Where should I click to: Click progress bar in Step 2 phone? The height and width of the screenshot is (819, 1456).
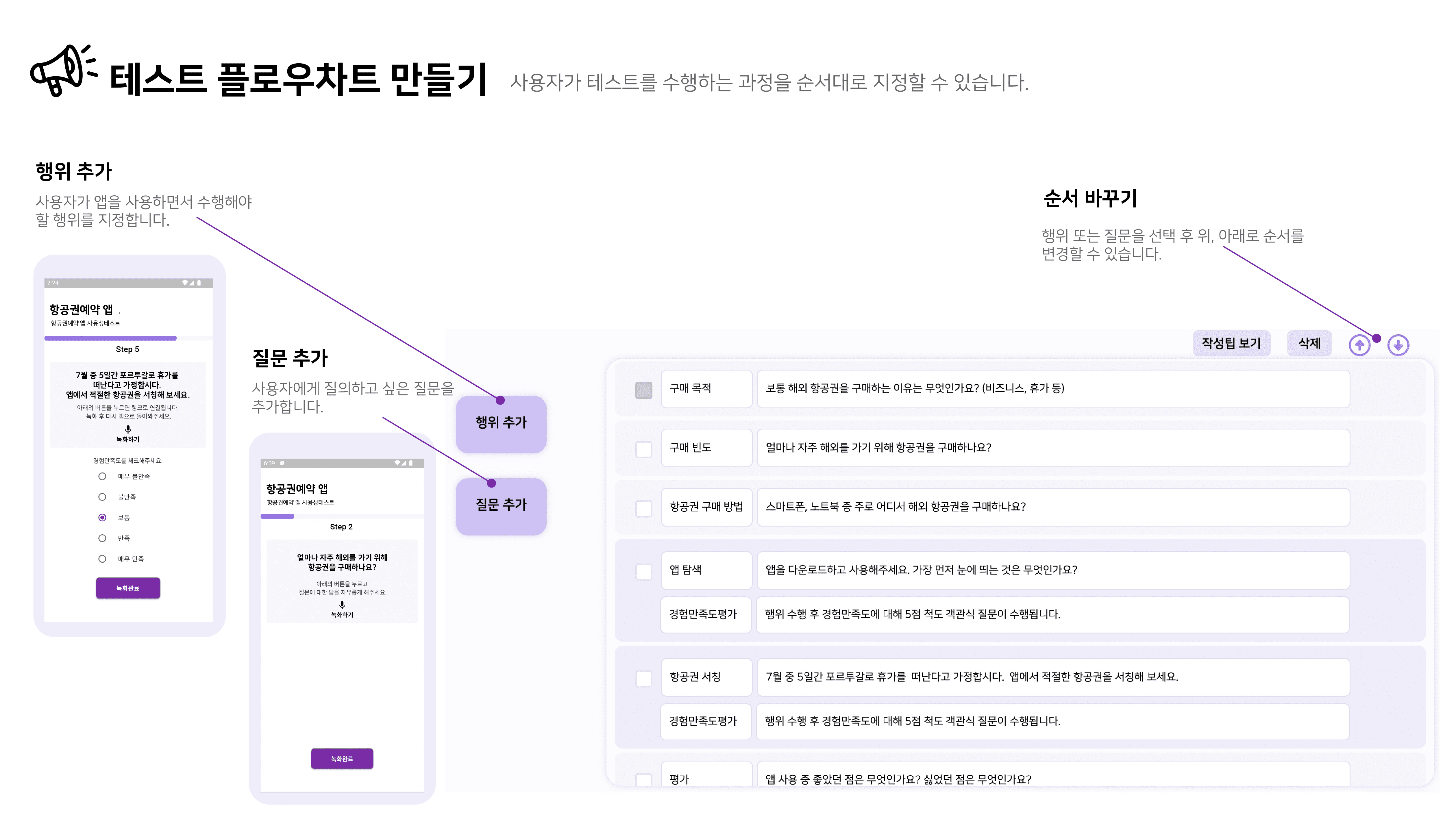point(342,516)
